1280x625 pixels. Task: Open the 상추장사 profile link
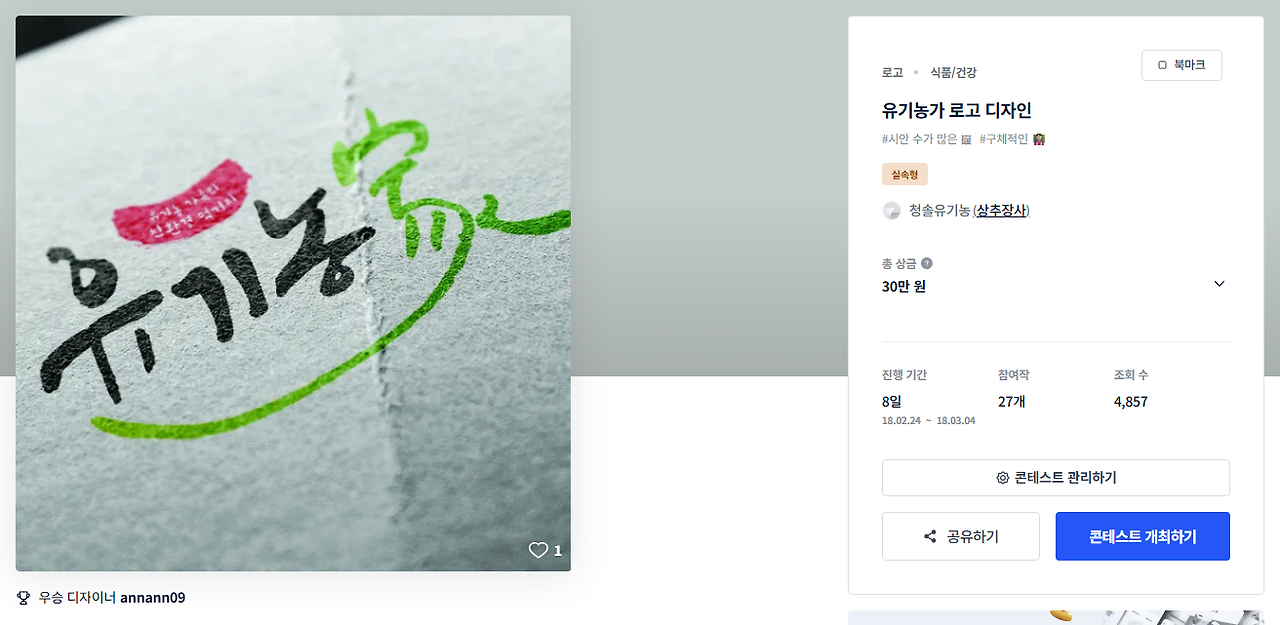click(x=1001, y=211)
